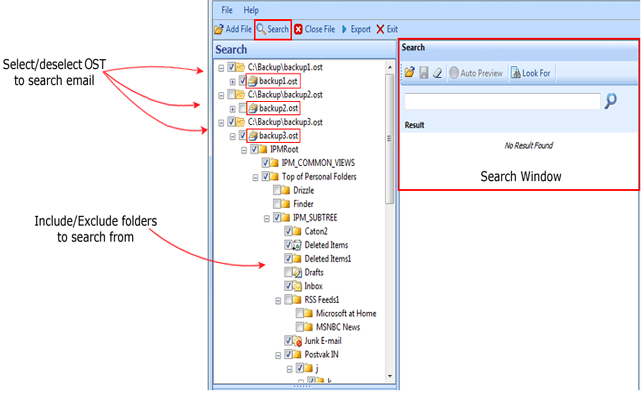Select Top of Personal Folders item
This screenshot has height=396, width=642.
(319, 177)
